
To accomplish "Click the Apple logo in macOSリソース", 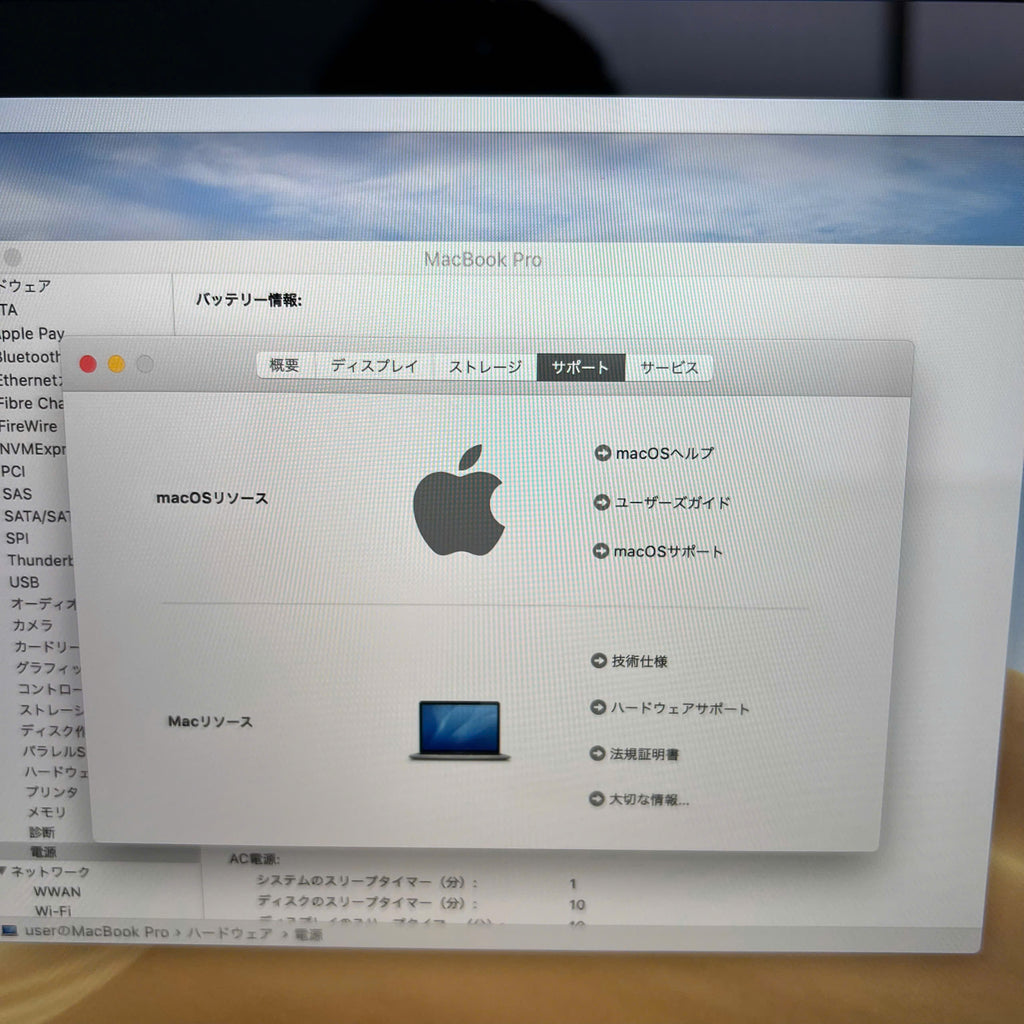I will pos(459,500).
